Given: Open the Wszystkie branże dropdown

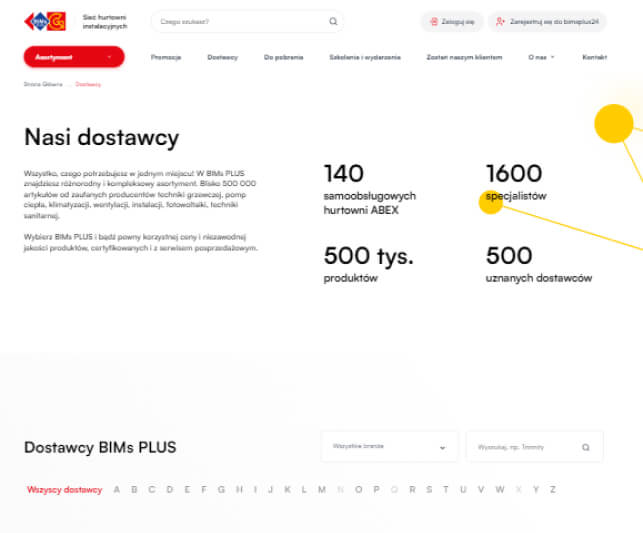Looking at the screenshot, I should coord(390,446).
